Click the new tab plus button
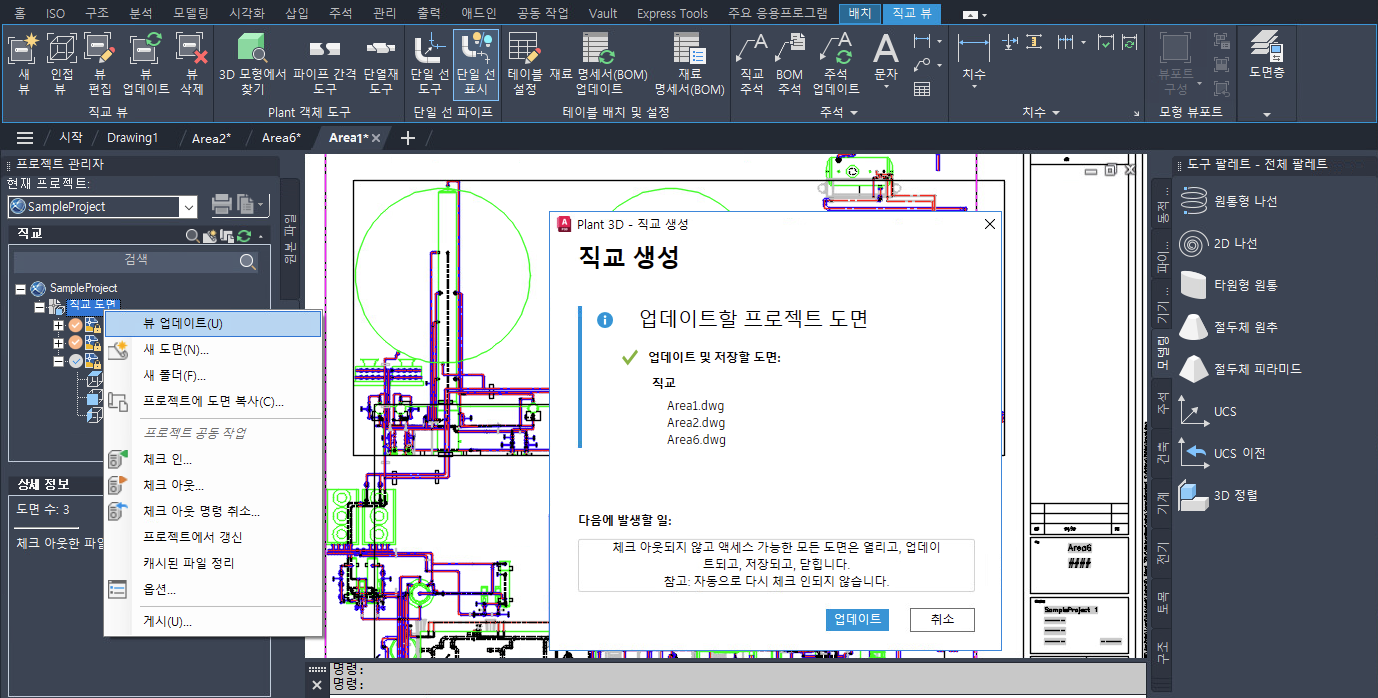This screenshot has height=698, width=1378. [407, 138]
